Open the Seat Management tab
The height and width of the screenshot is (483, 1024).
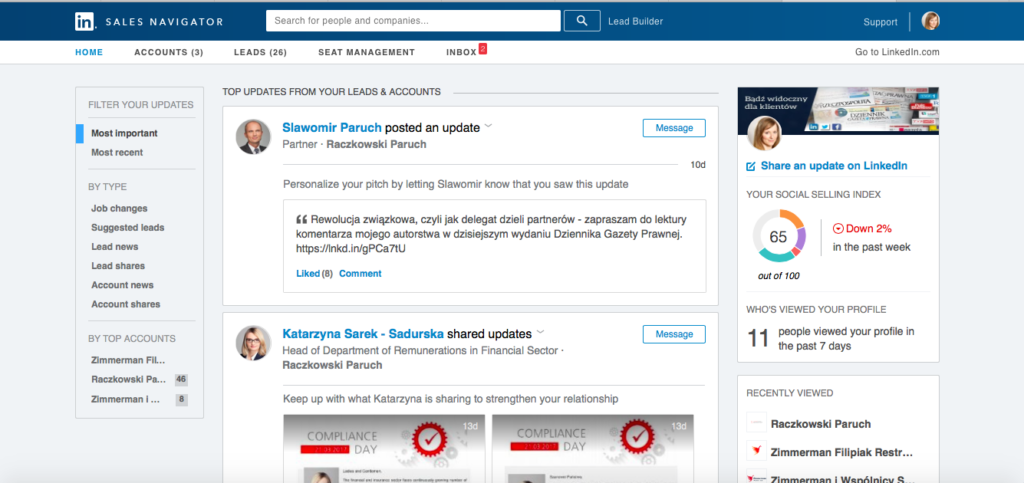tap(366, 52)
